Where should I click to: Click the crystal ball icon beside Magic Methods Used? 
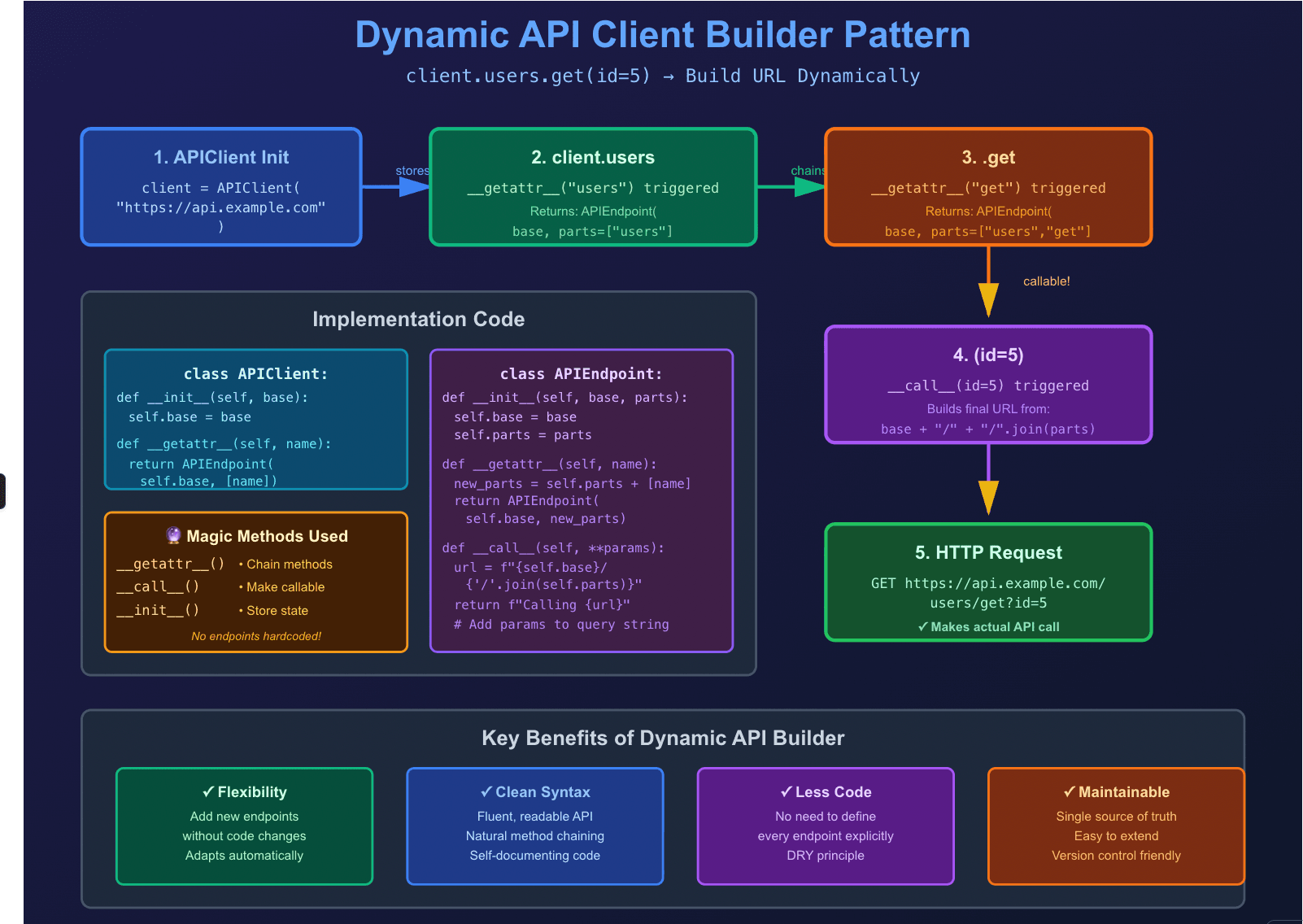(x=173, y=535)
